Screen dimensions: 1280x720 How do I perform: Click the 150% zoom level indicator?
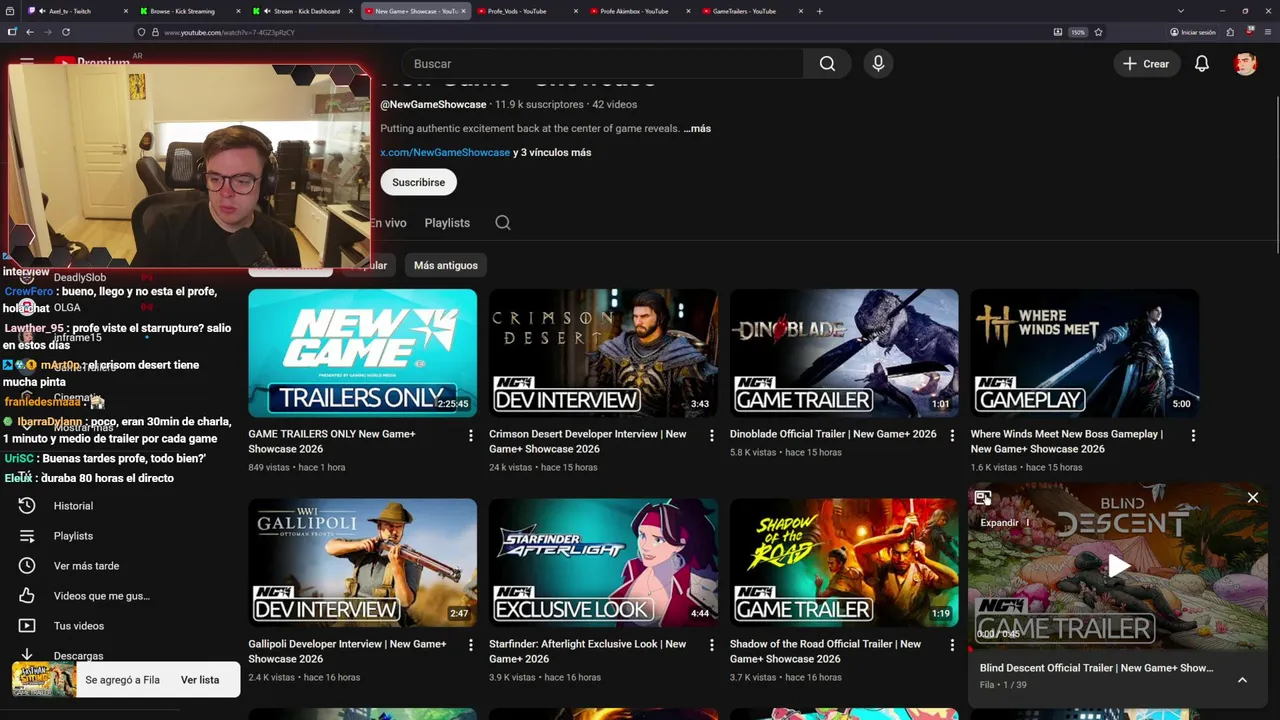coord(1078,32)
